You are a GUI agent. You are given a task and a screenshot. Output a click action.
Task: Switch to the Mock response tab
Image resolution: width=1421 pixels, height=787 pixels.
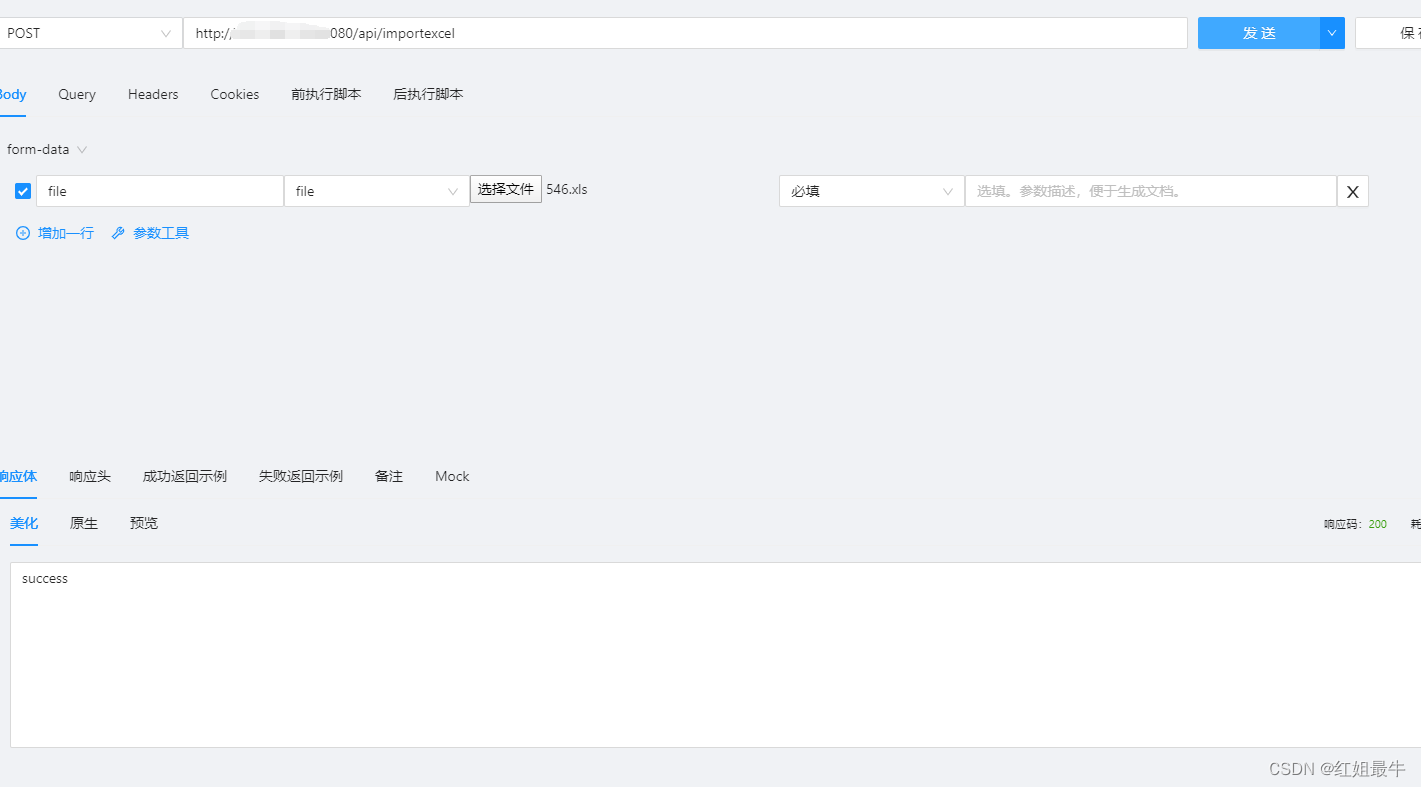pos(451,476)
